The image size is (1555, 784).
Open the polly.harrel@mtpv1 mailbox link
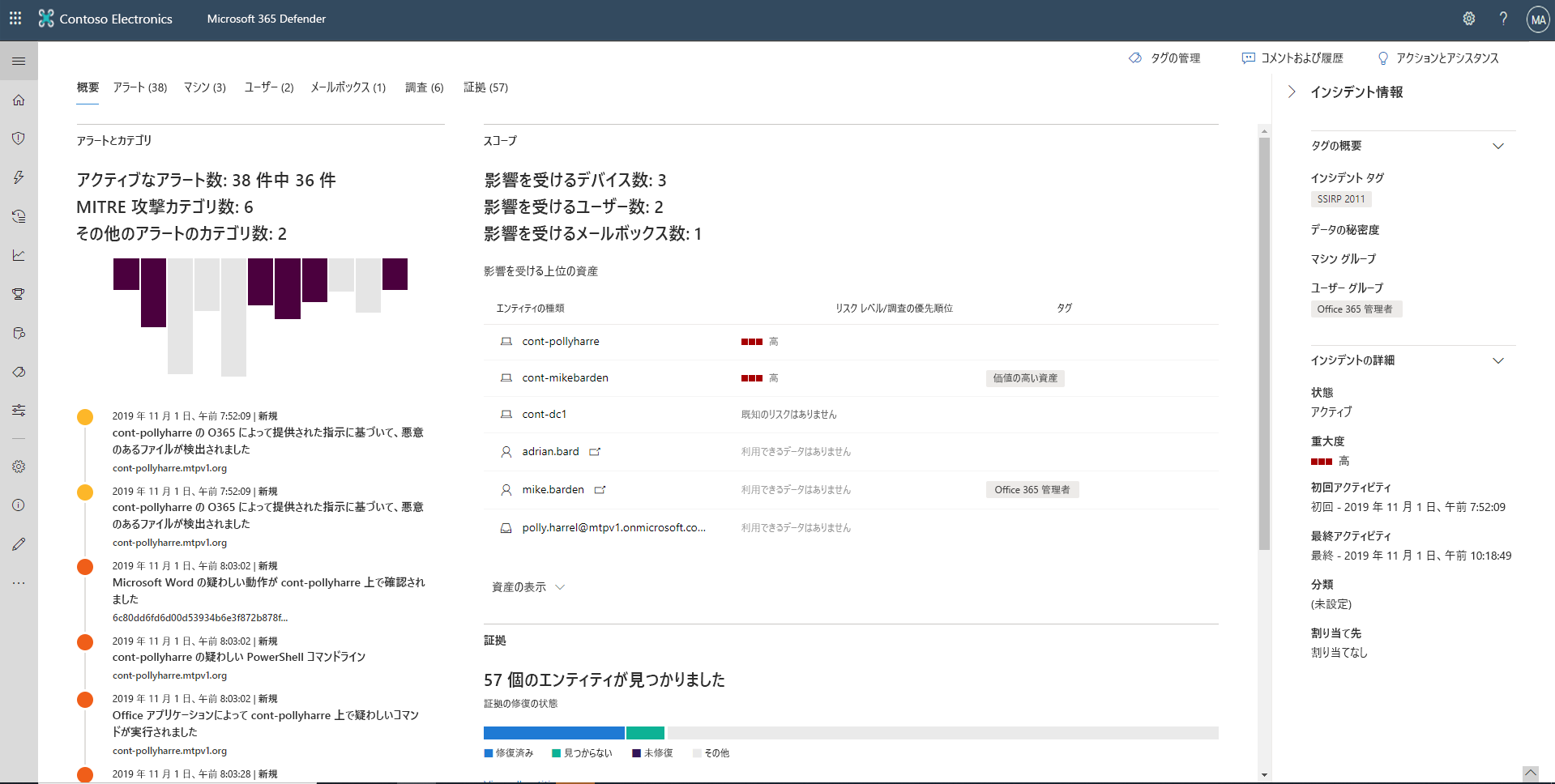click(x=614, y=528)
